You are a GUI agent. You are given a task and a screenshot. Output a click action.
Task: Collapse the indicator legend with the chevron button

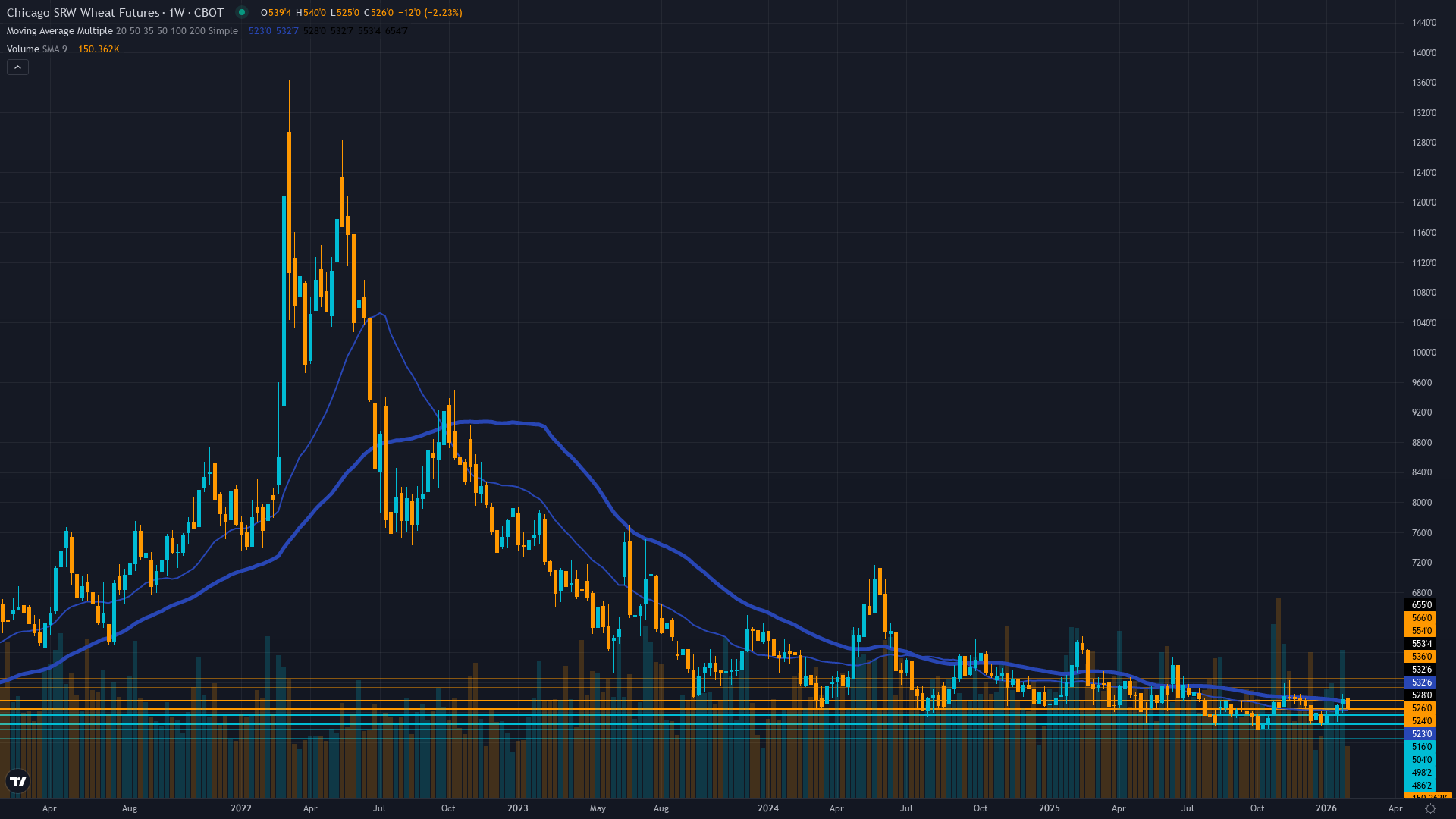tap(17, 67)
